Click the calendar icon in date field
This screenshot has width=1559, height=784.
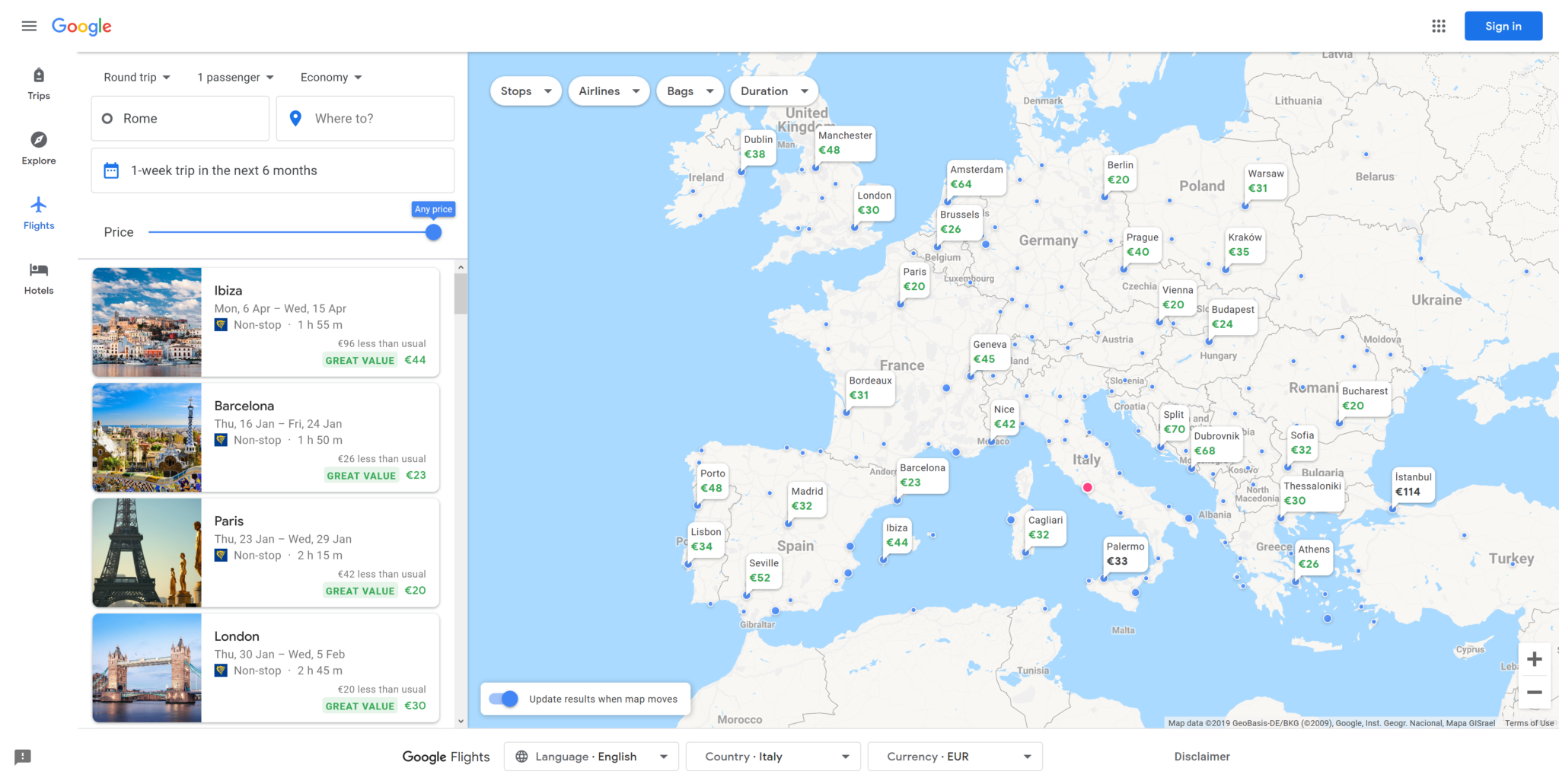pyautogui.click(x=111, y=171)
